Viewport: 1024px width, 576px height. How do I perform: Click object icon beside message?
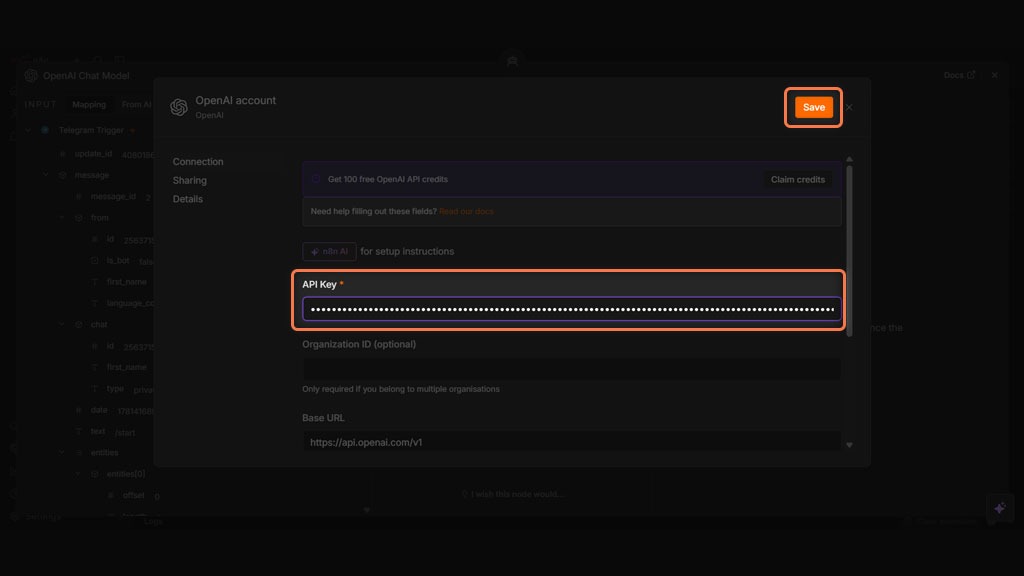click(x=63, y=175)
